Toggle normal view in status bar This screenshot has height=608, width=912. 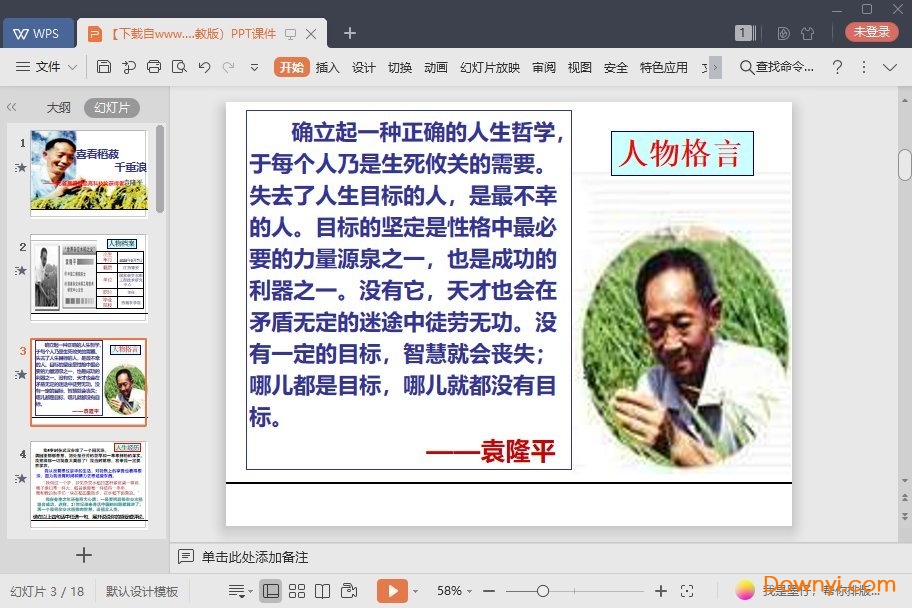(x=270, y=591)
